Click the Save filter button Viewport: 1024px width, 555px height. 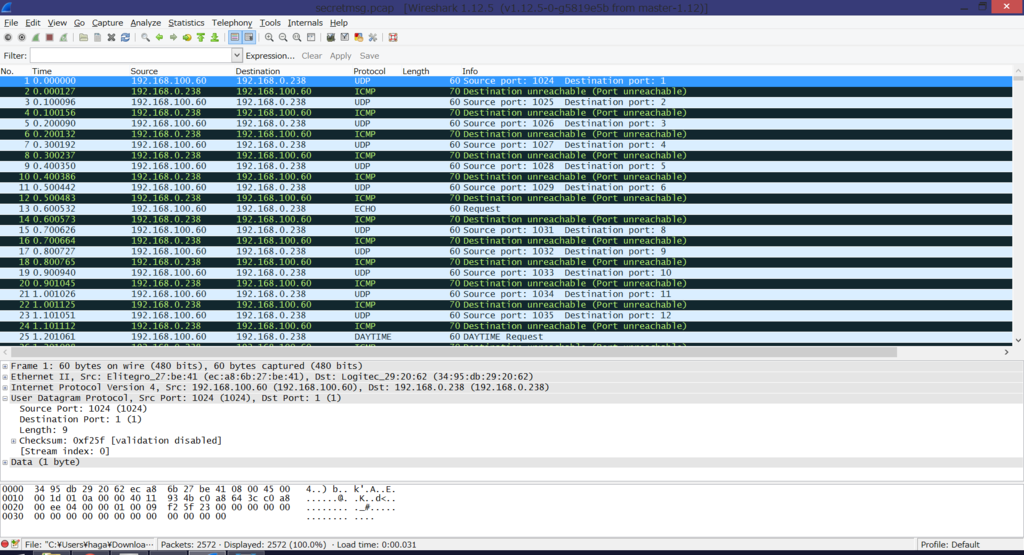click(369, 56)
